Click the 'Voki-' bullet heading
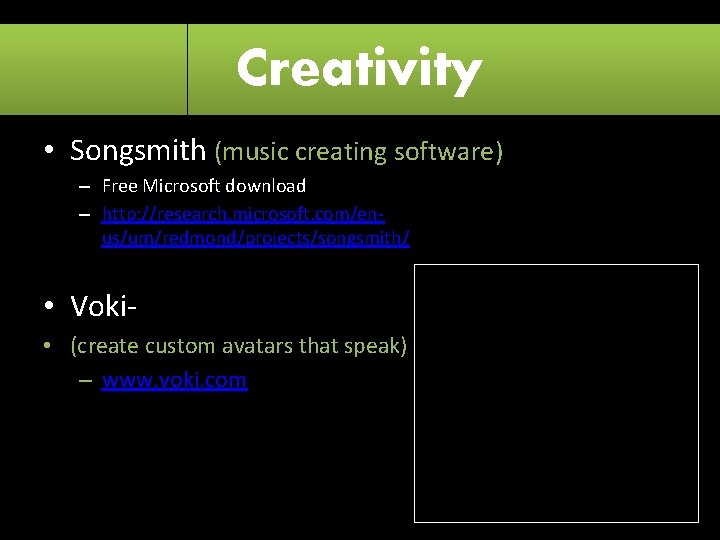720x540 pixels. tap(103, 306)
